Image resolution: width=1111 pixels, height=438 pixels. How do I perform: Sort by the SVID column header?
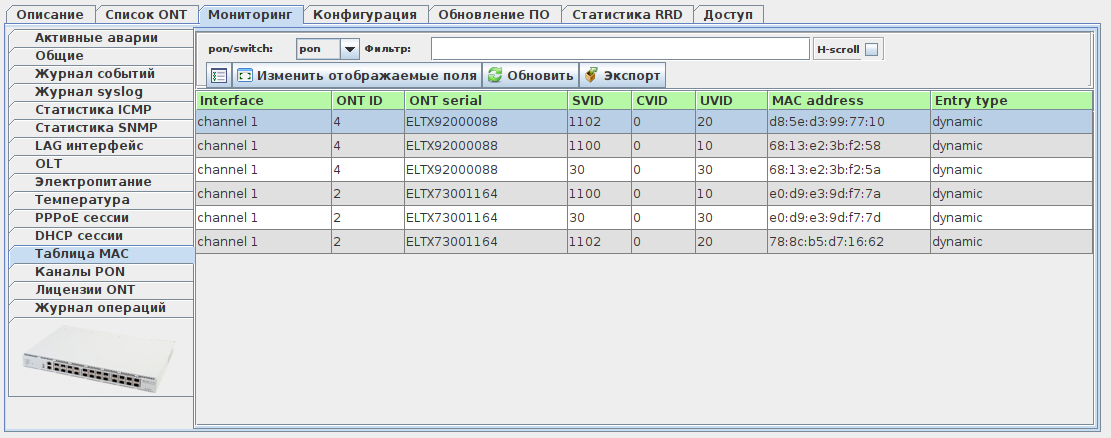[x=599, y=101]
